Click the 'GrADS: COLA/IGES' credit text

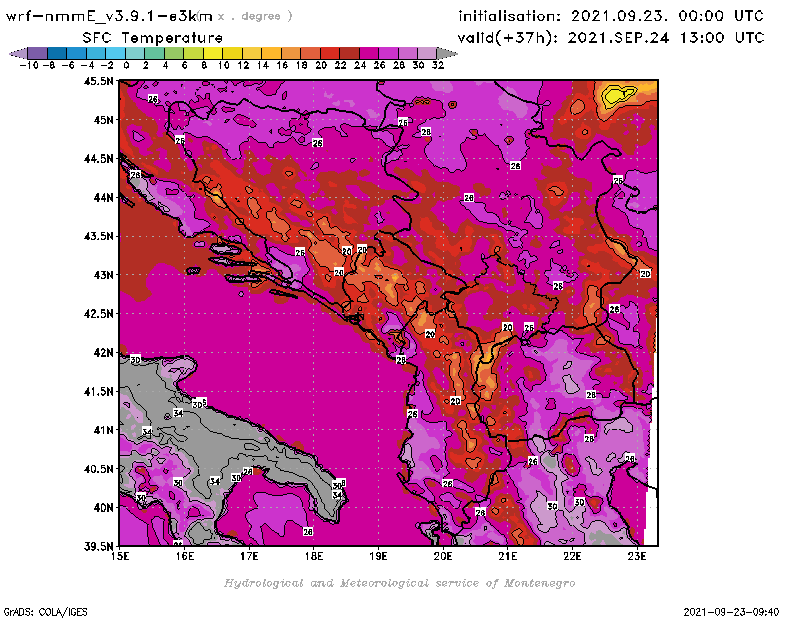tap(45, 612)
